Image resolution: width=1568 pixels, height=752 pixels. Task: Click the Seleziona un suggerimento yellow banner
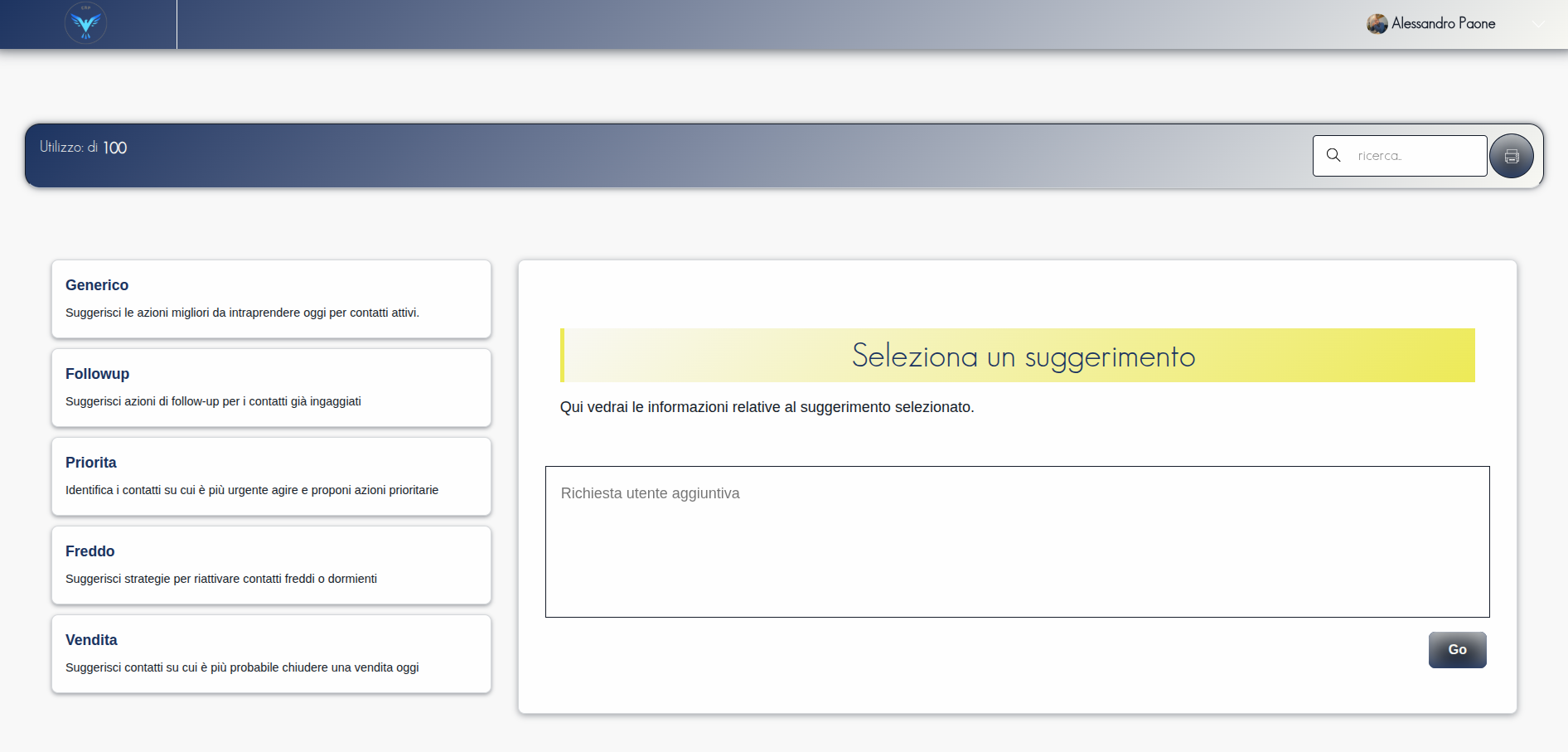(x=1018, y=356)
